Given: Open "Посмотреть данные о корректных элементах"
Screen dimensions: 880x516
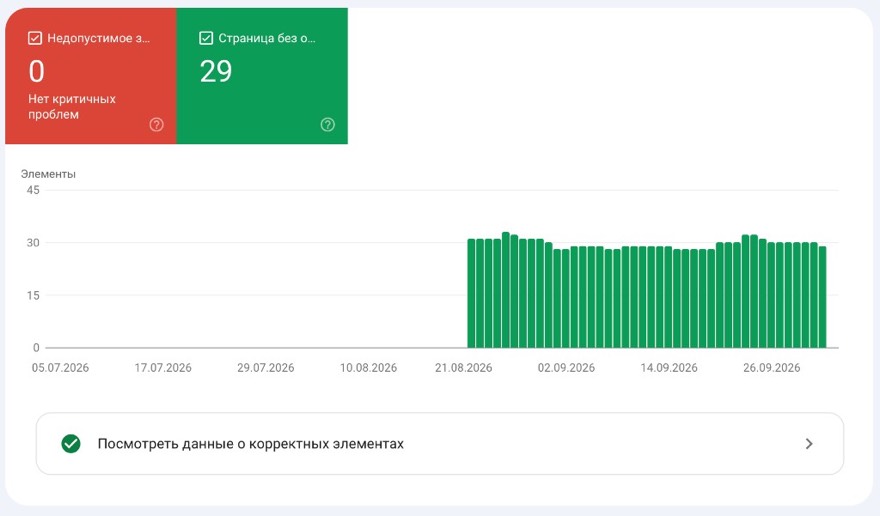Looking at the screenshot, I should (440, 444).
